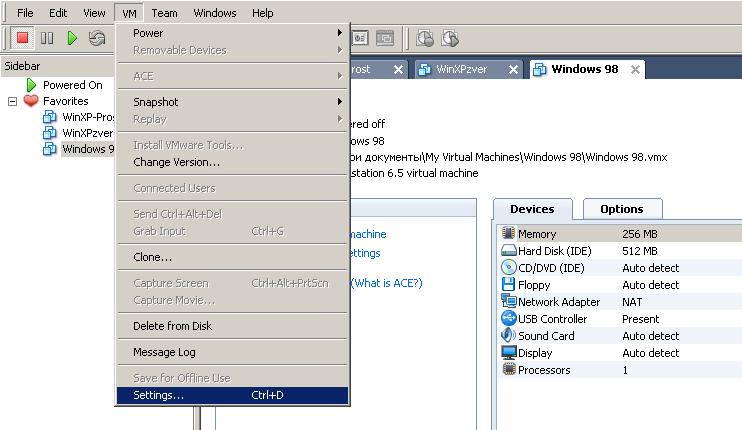
Task: Open the Edit menu
Action: point(58,13)
